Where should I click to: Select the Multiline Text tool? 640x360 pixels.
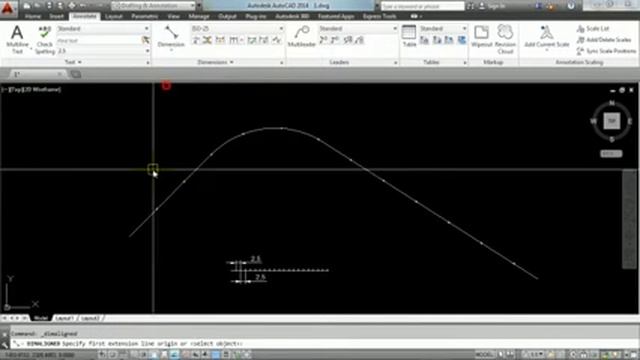17,39
